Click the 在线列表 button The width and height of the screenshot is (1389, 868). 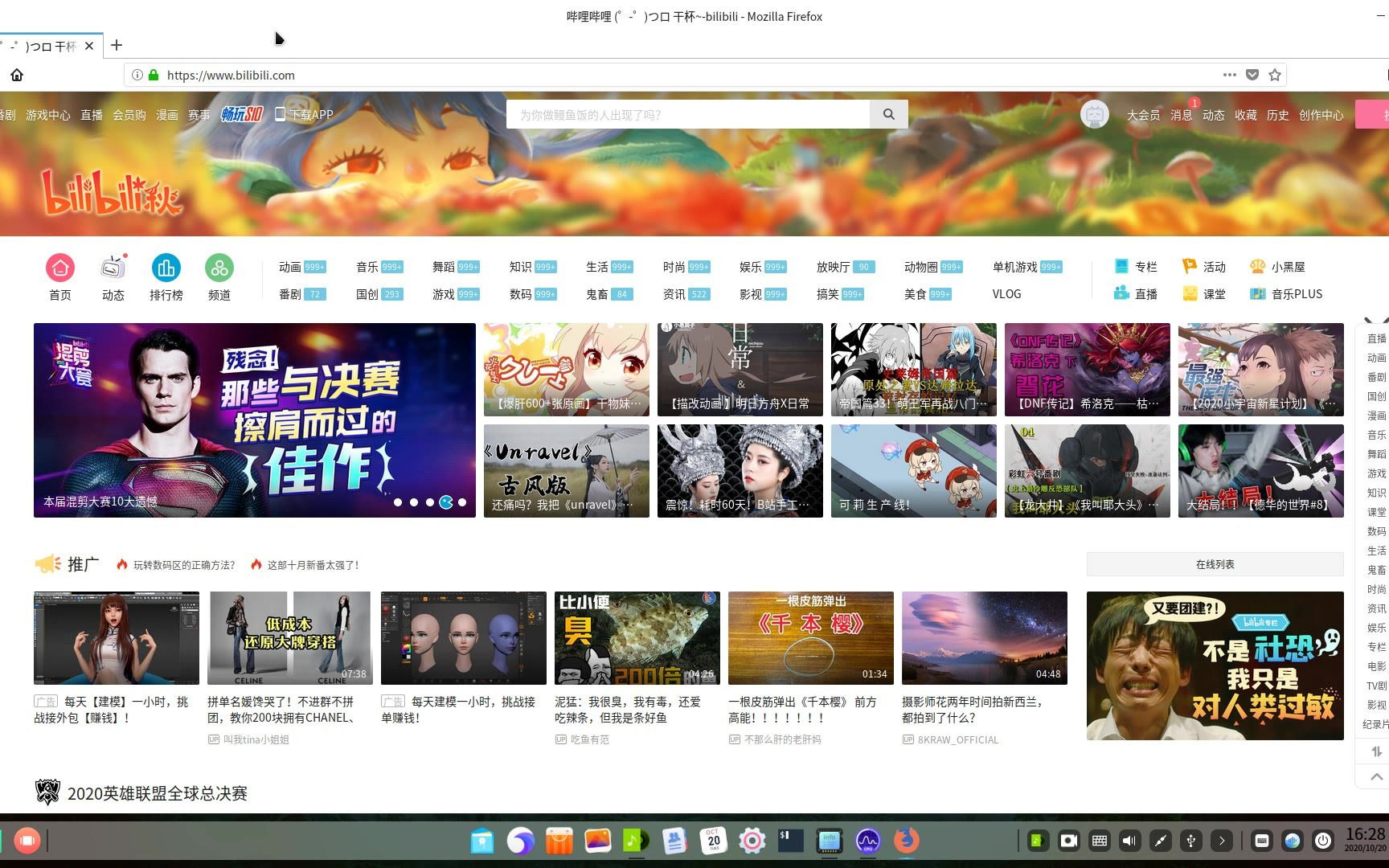[x=1215, y=564]
